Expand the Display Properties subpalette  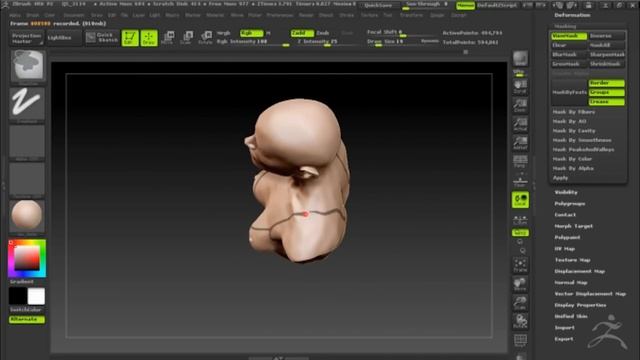580,305
